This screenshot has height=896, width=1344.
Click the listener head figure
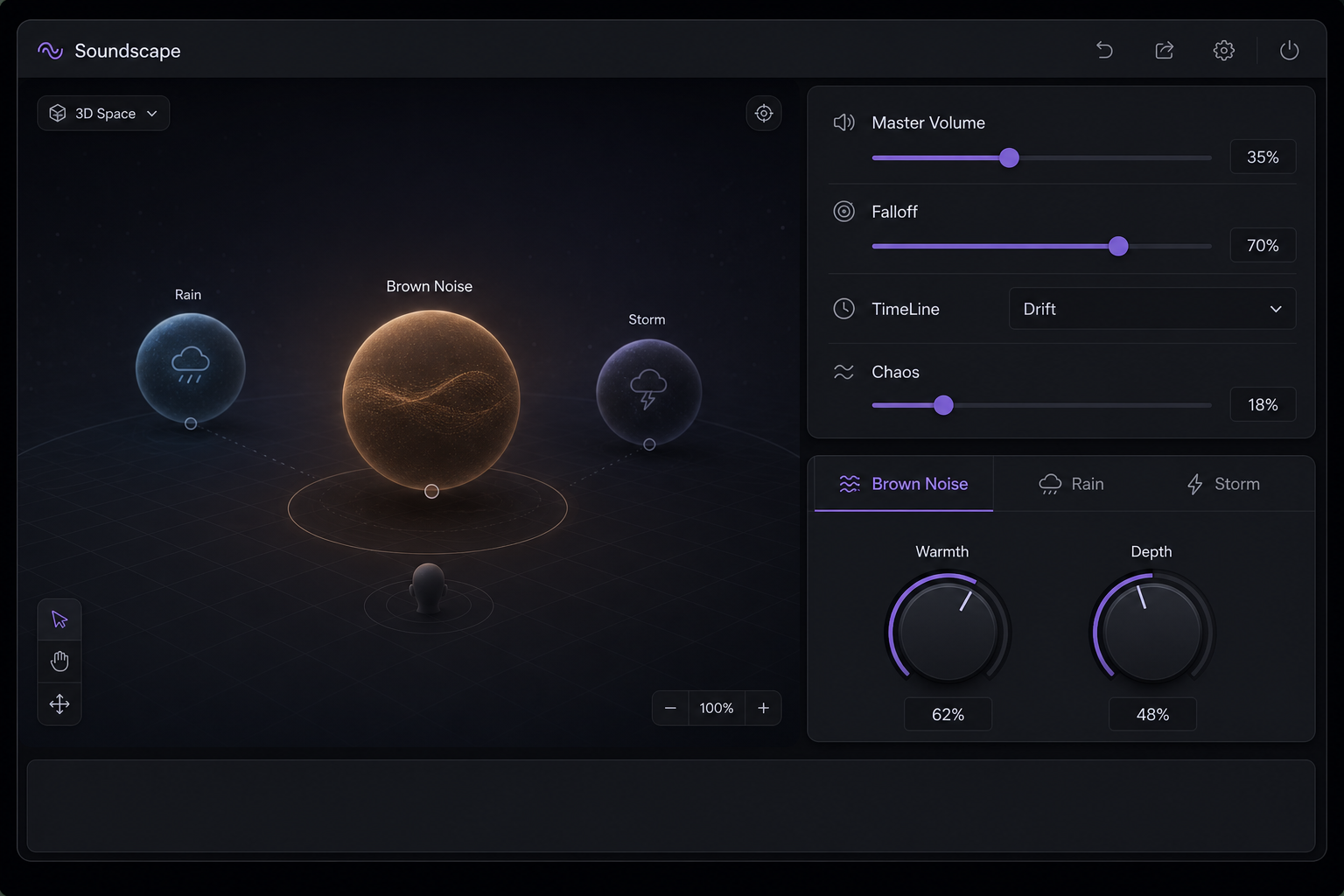point(429,589)
